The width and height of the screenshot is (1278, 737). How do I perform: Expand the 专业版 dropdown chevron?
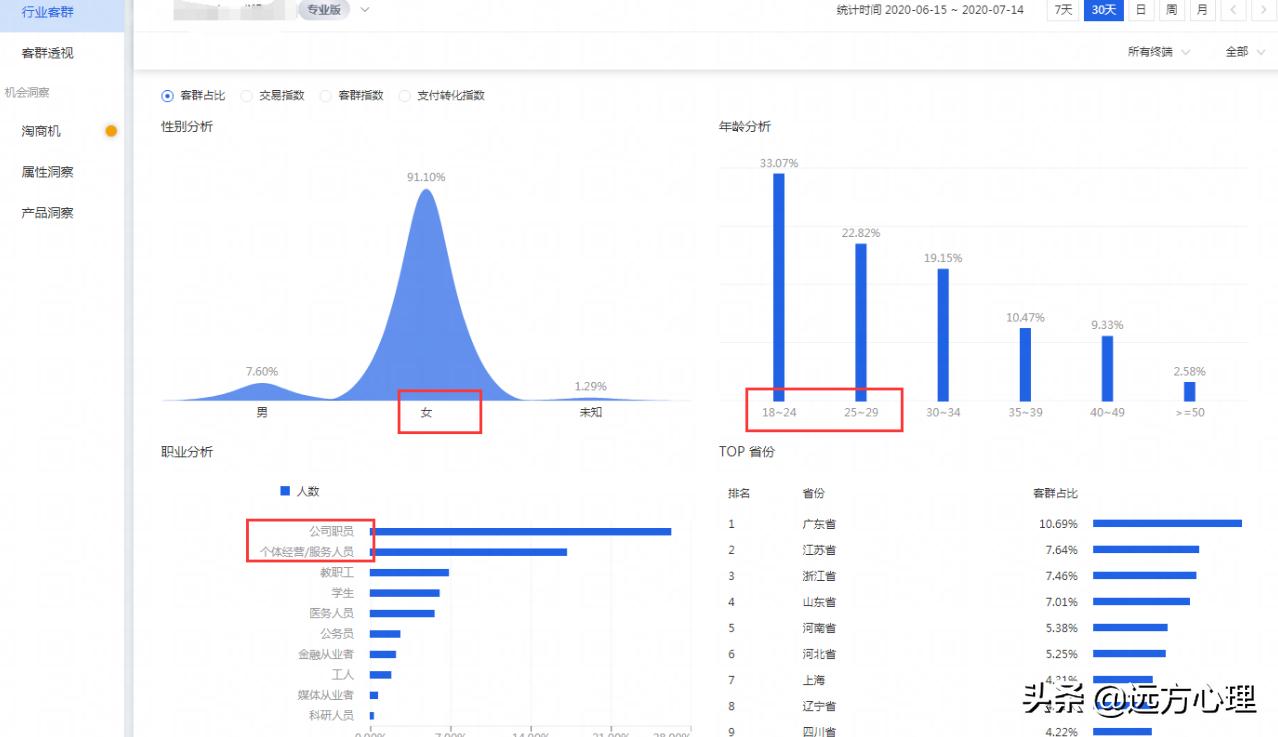pyautogui.click(x=364, y=10)
